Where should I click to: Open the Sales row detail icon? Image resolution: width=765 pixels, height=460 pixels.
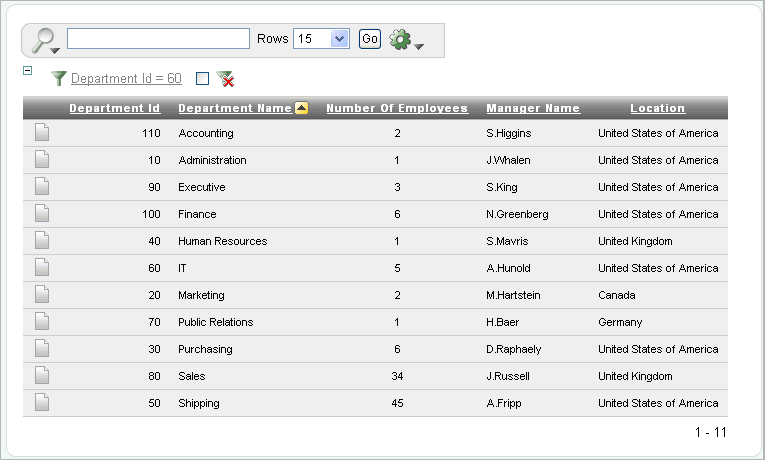tap(42, 376)
